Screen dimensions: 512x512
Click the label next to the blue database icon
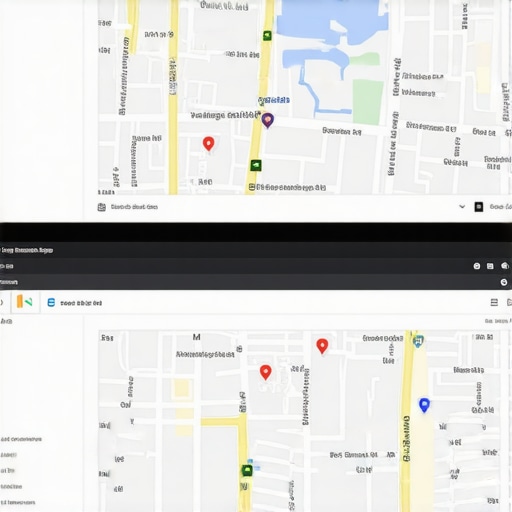pos(81,303)
